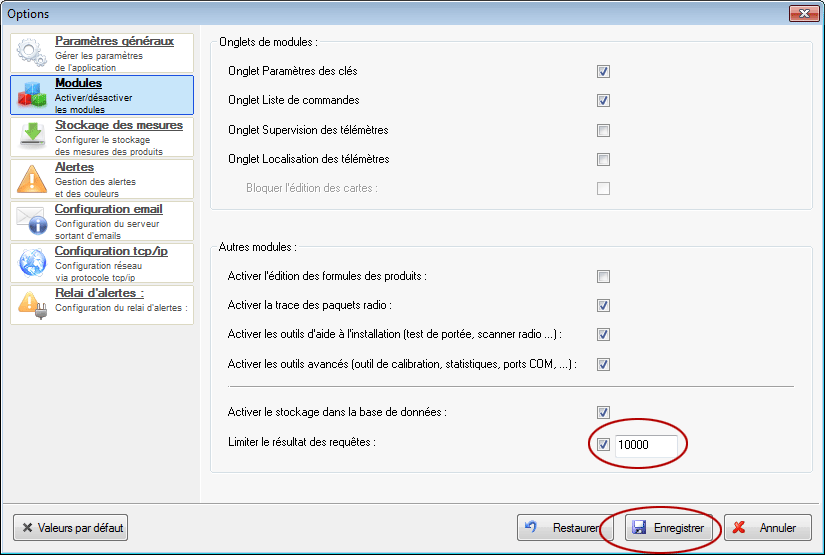The width and height of the screenshot is (825, 555).
Task: Enable Onglet Localisation des télémètres
Action: pyautogui.click(x=603, y=159)
